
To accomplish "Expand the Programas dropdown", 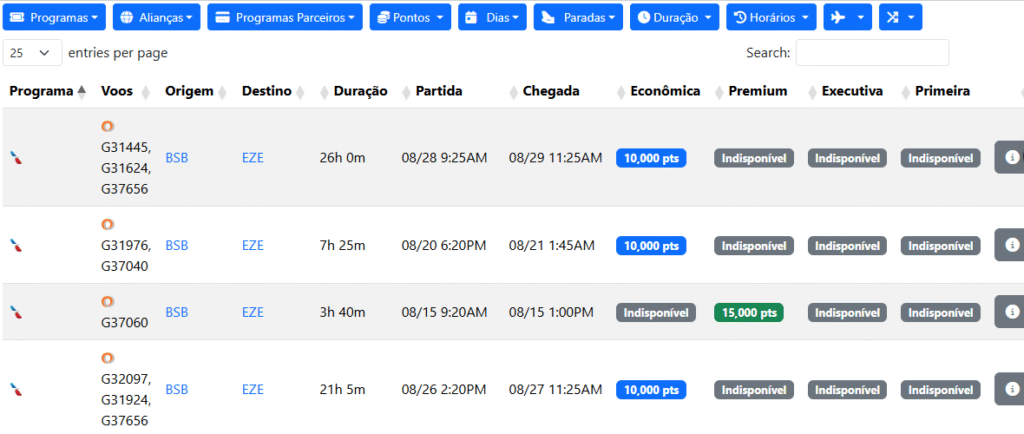I will [x=54, y=17].
